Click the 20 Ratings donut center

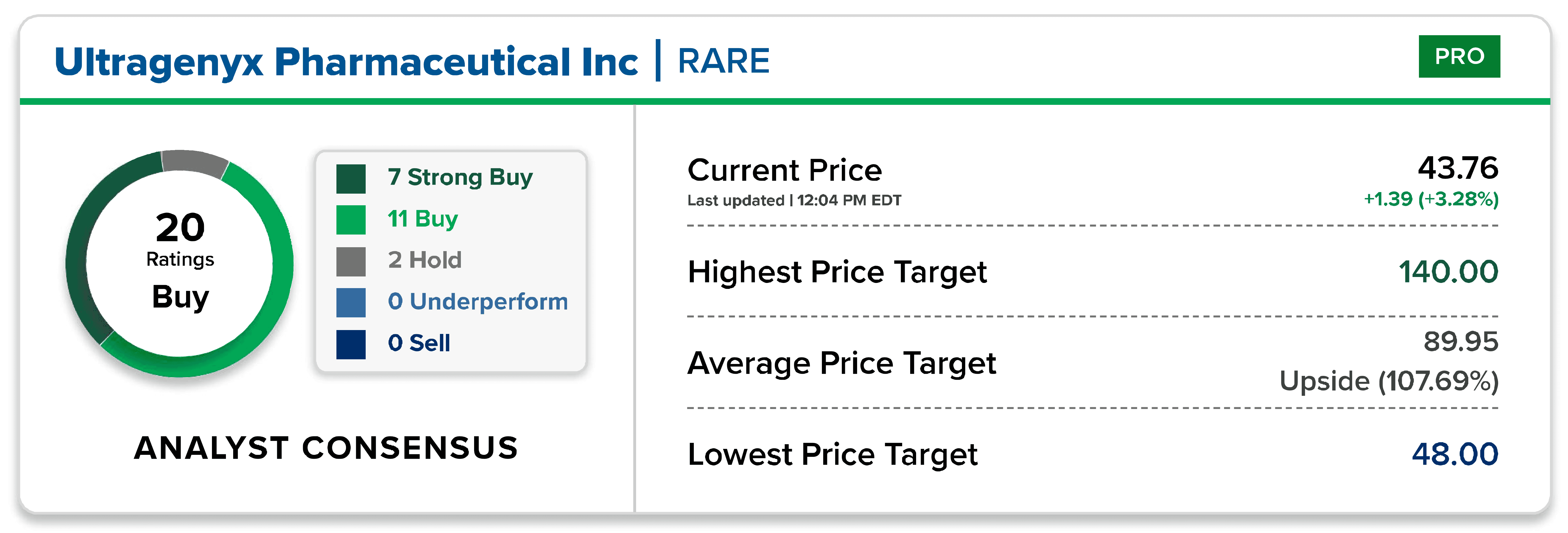pyautogui.click(x=180, y=262)
